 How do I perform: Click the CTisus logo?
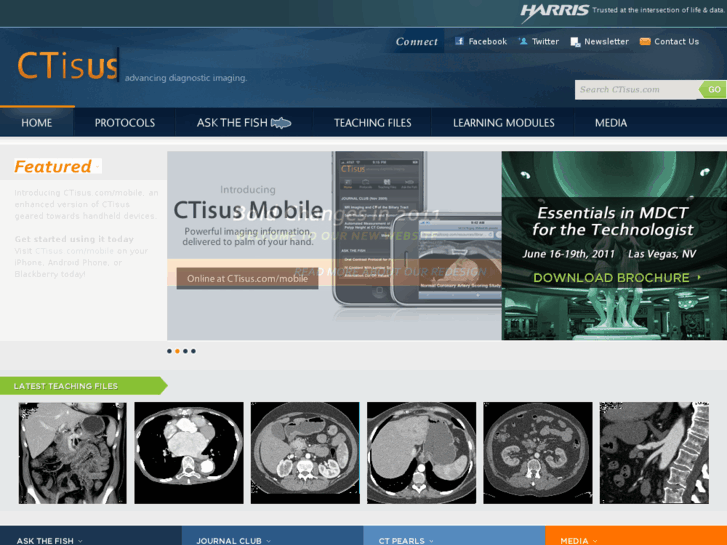68,66
